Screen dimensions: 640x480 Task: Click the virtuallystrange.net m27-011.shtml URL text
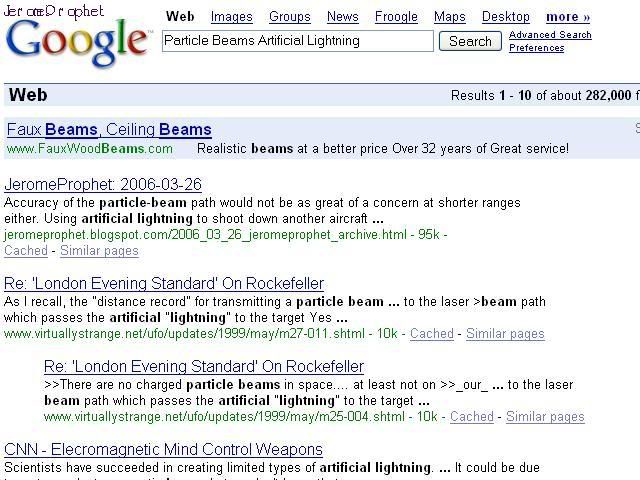click(184, 334)
